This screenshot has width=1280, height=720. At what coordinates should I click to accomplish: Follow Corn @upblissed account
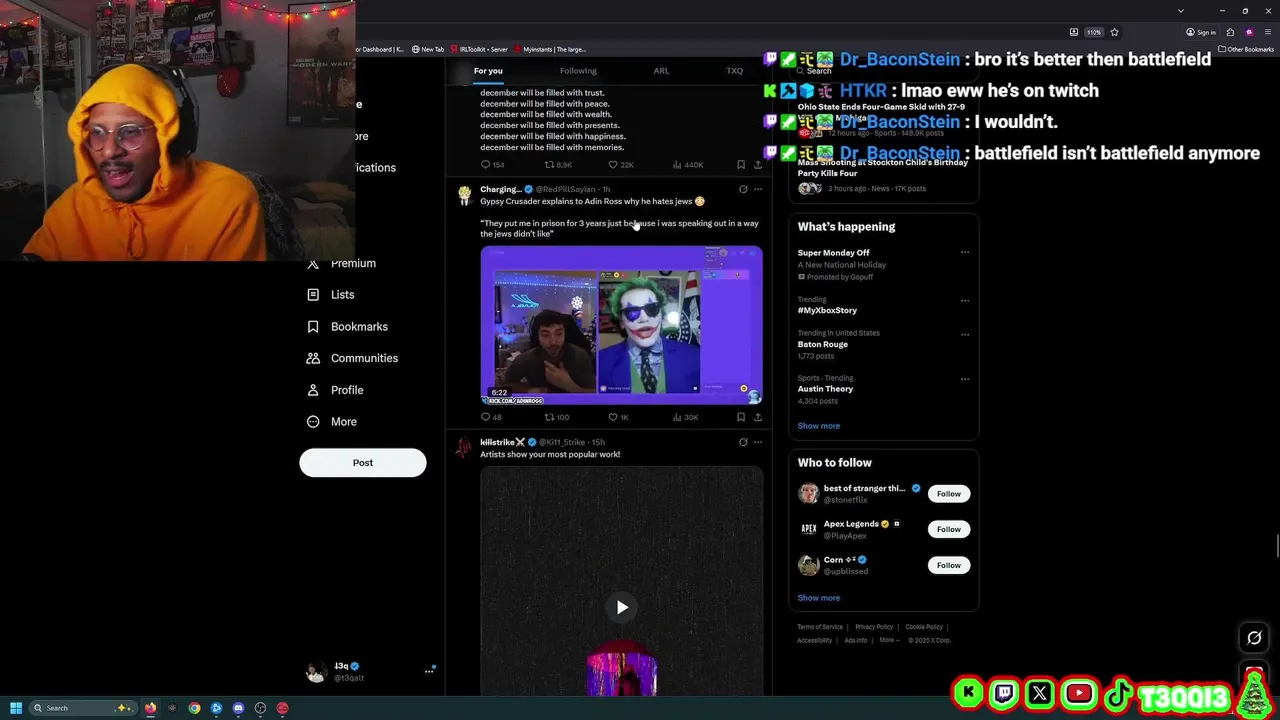(948, 565)
